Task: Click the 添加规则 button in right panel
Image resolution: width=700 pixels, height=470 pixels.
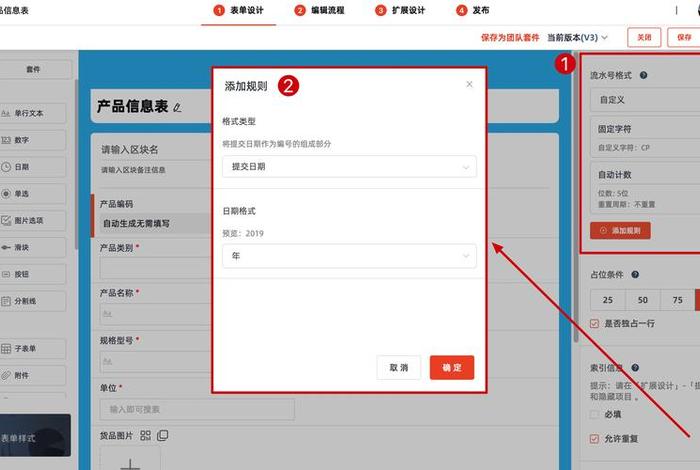Action: pos(620,230)
